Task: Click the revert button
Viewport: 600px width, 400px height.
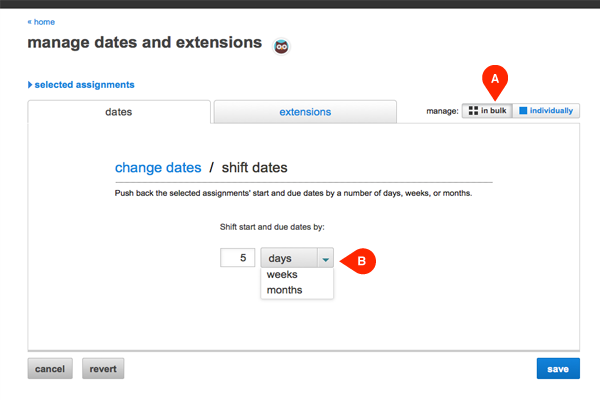Action: tap(103, 369)
